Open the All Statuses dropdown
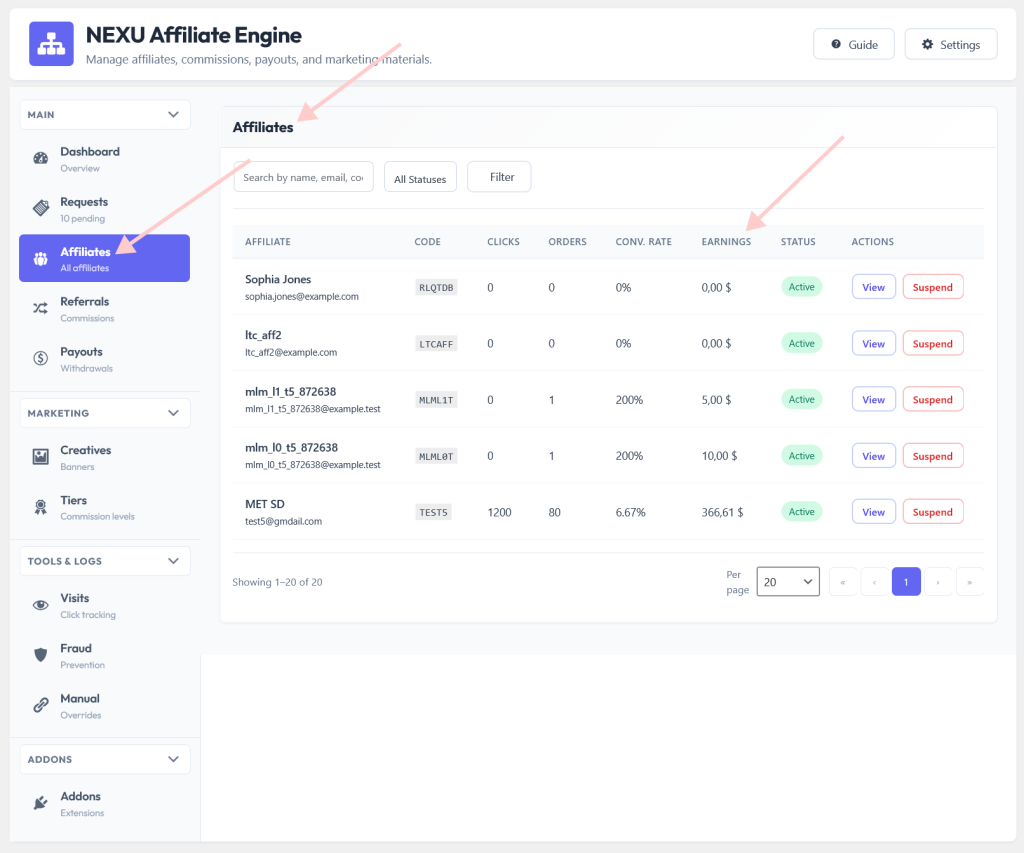Screen dimensions: 1024x853 [x=420, y=177]
